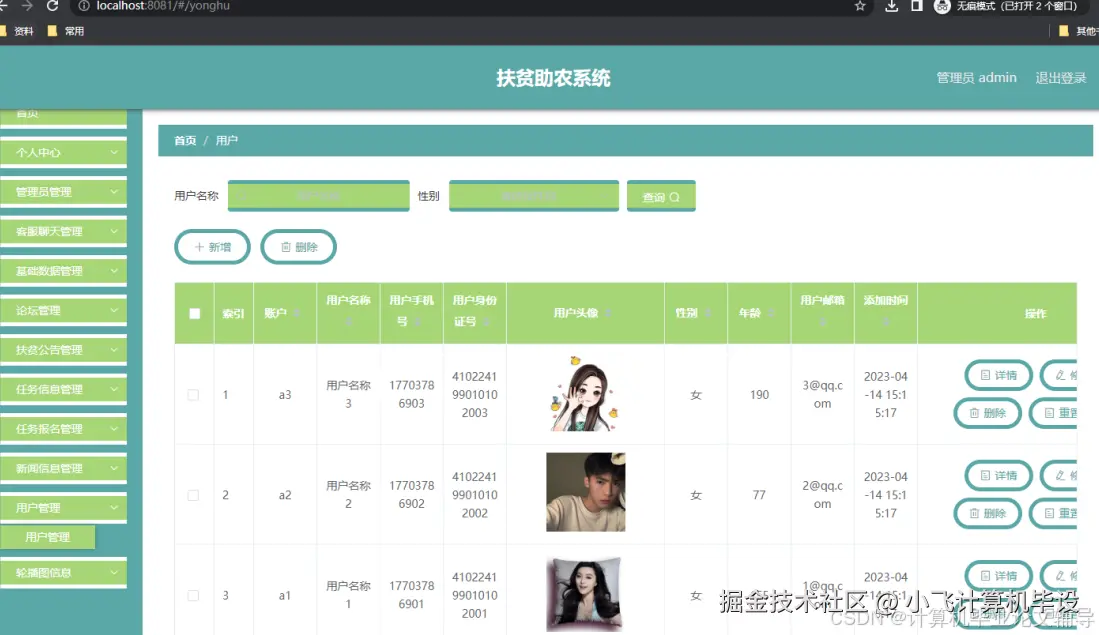The width and height of the screenshot is (1099, 635).
Task: Expand 个人中心 sidebar chevron
Action: (114, 152)
